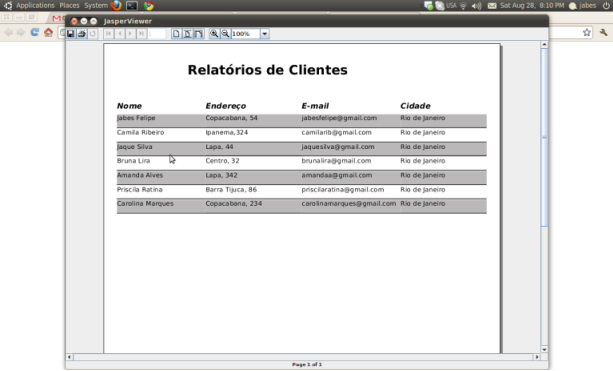
Task: Click the JasperViewer window title
Action: pyautogui.click(x=128, y=21)
